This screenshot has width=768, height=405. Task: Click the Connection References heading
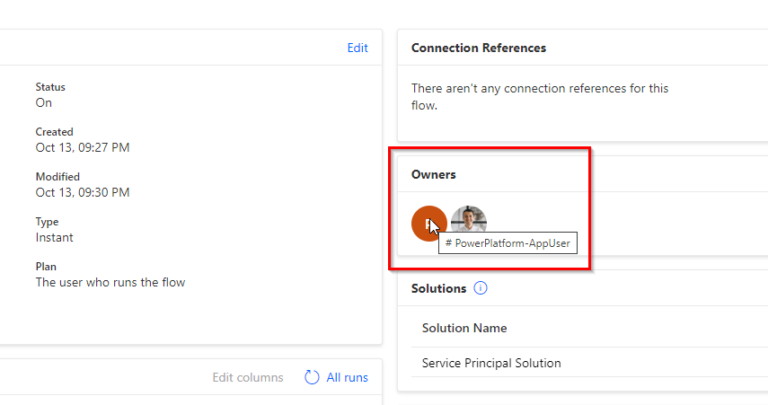(478, 48)
